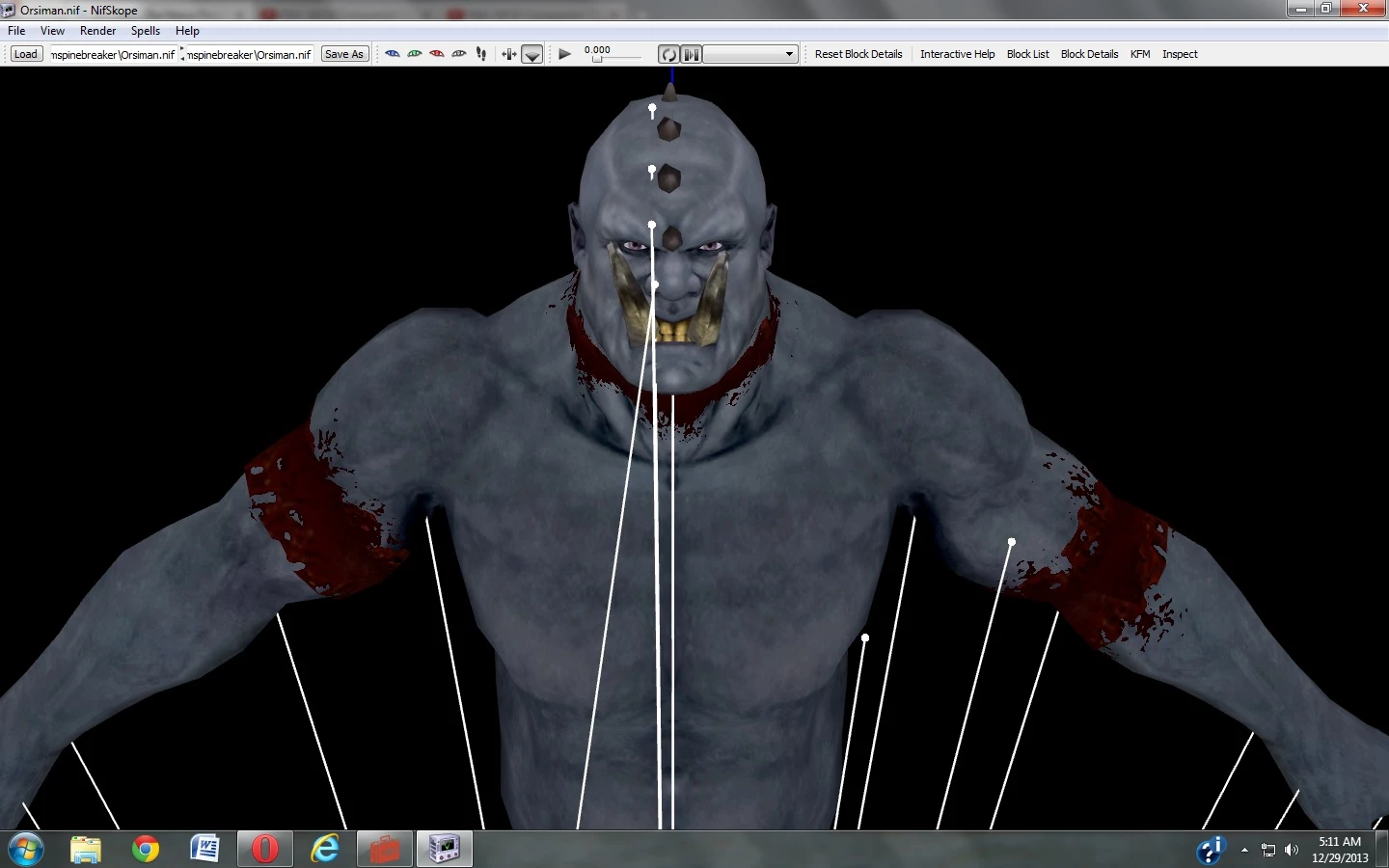Select the footsteps walk view icon
Image resolution: width=1389 pixels, height=868 pixels.
coord(481,54)
